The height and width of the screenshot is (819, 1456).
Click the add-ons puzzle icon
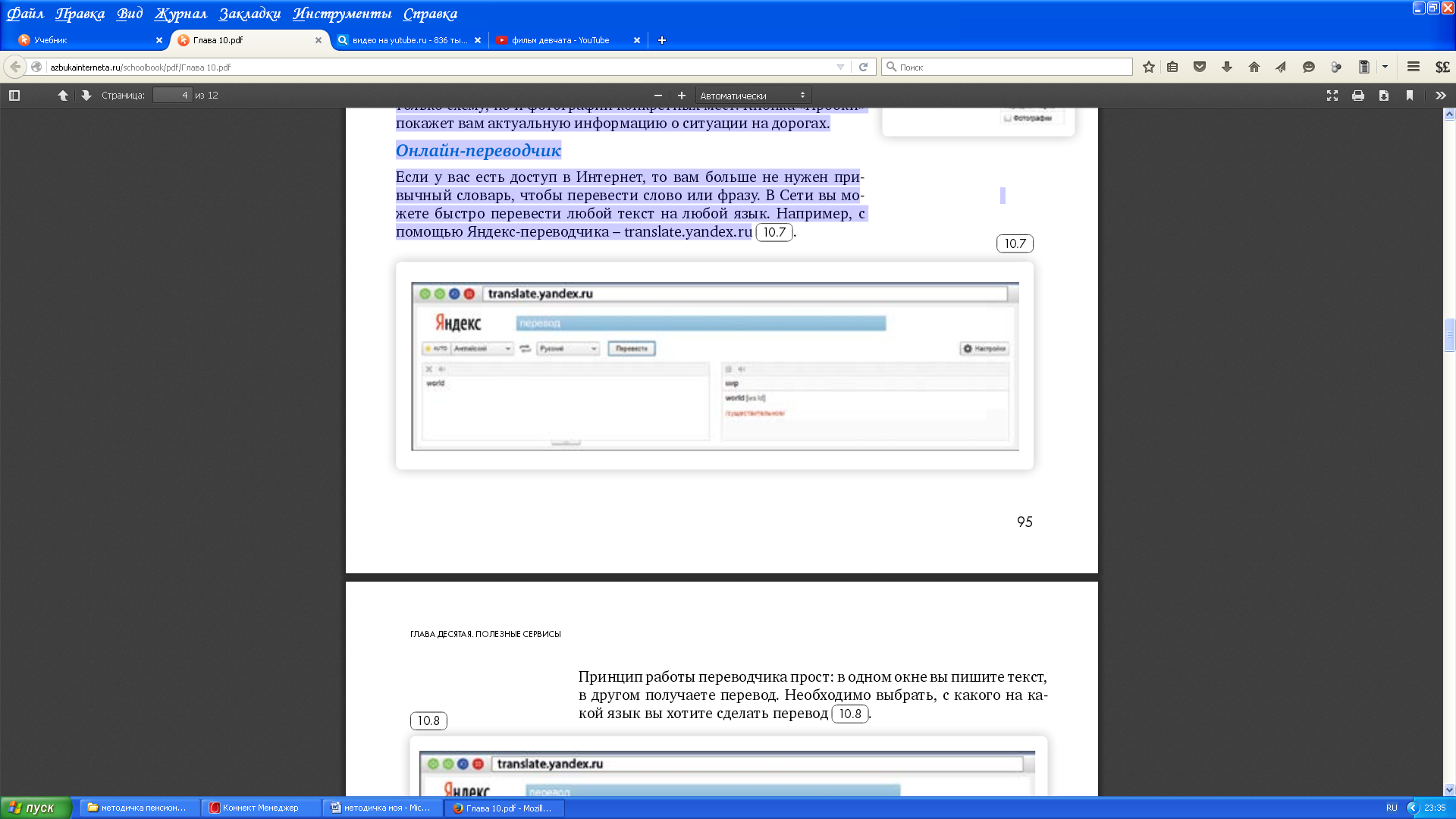[x=1336, y=67]
